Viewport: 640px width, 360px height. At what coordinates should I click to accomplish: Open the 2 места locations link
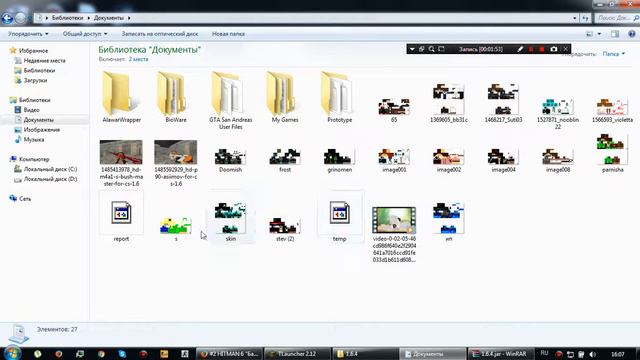point(138,59)
